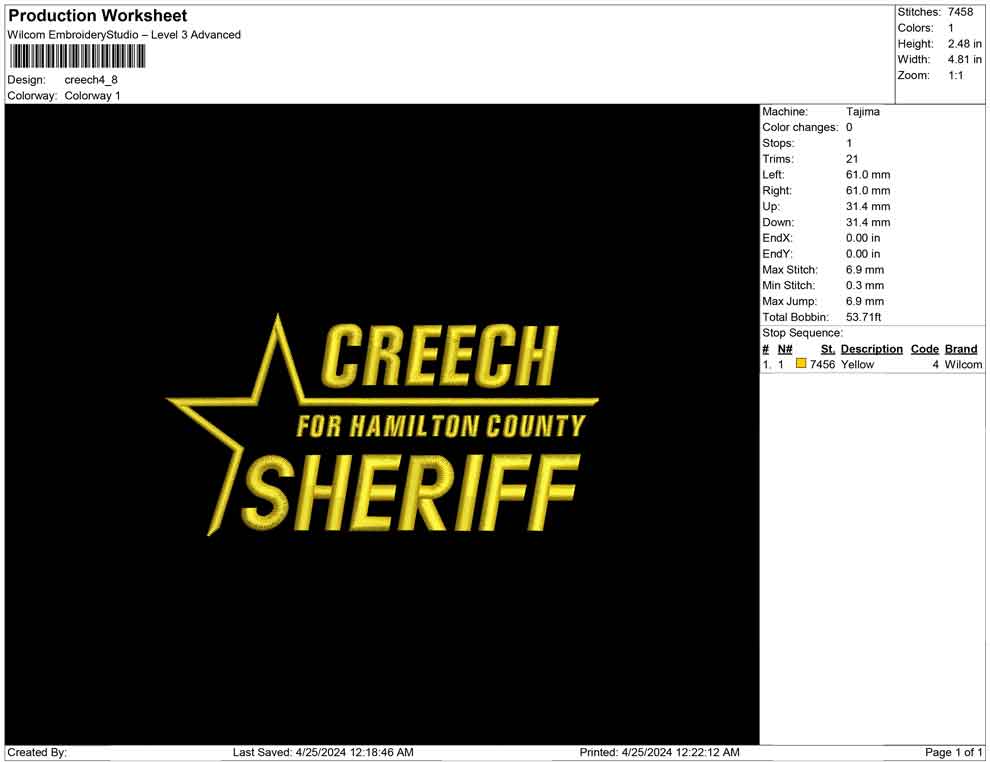Select the Total Bobbin value 53.71ft
Viewport: 990px width, 762px height.
click(x=864, y=317)
